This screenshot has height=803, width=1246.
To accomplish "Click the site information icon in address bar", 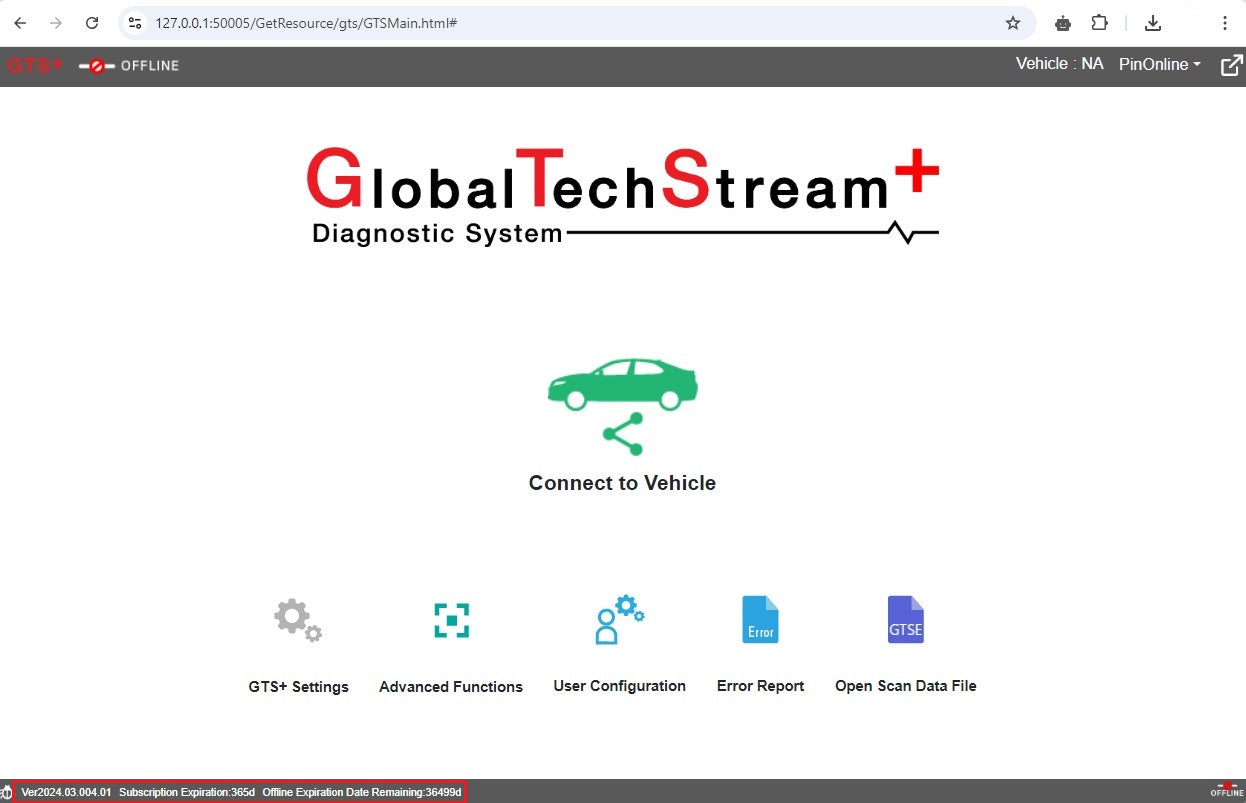I will [135, 22].
